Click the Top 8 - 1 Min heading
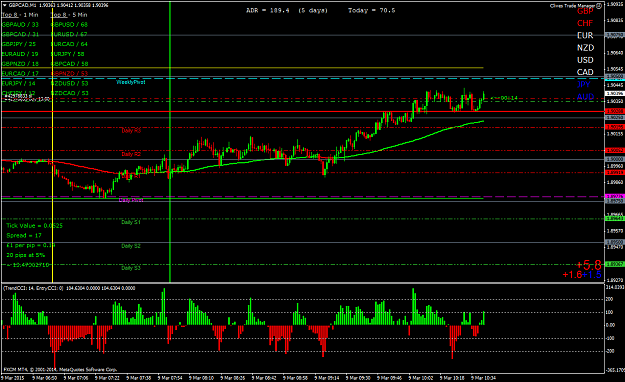 point(20,15)
